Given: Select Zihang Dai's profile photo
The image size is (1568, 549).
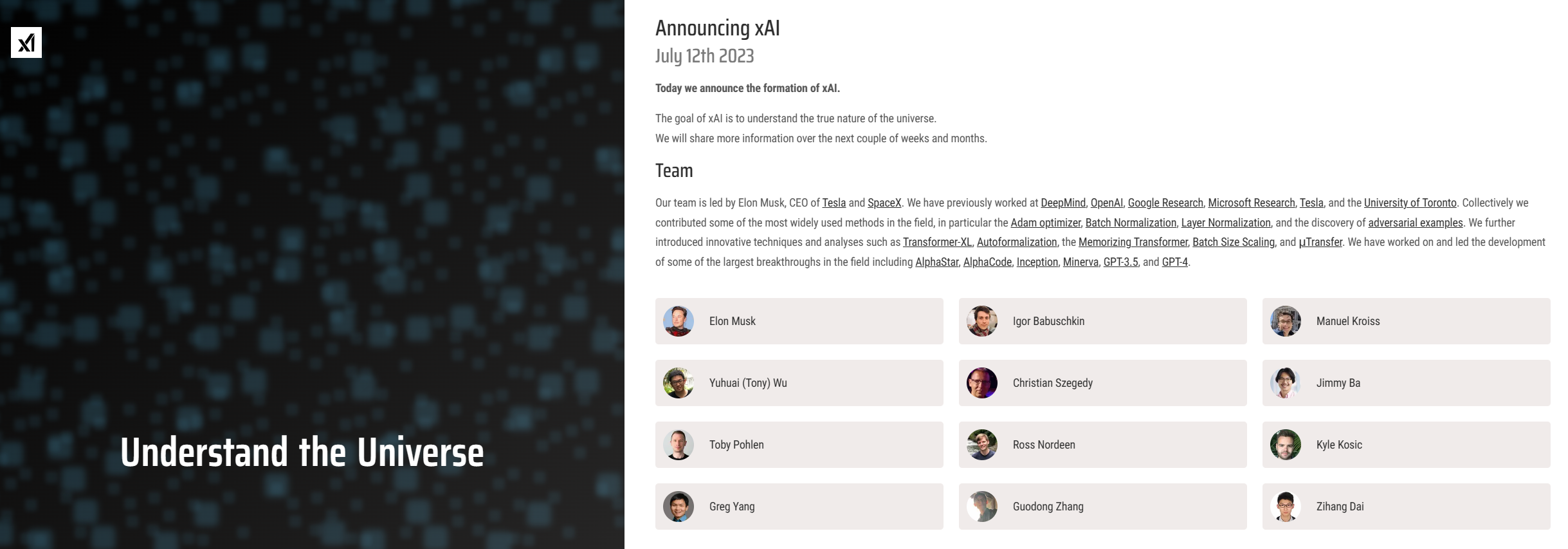Looking at the screenshot, I should pos(1286,507).
